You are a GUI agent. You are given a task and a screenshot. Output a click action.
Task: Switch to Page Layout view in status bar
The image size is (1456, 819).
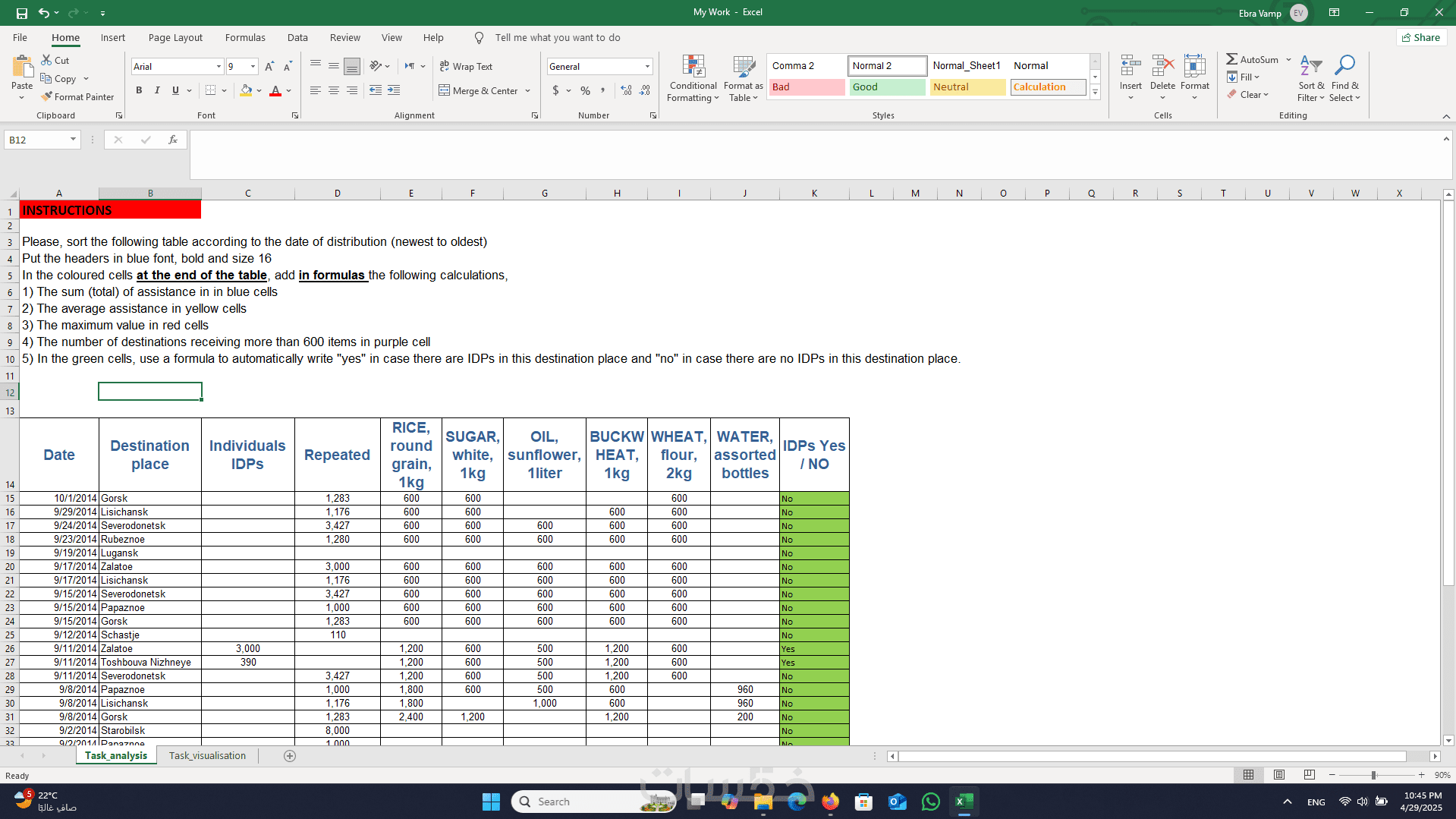click(x=1279, y=775)
